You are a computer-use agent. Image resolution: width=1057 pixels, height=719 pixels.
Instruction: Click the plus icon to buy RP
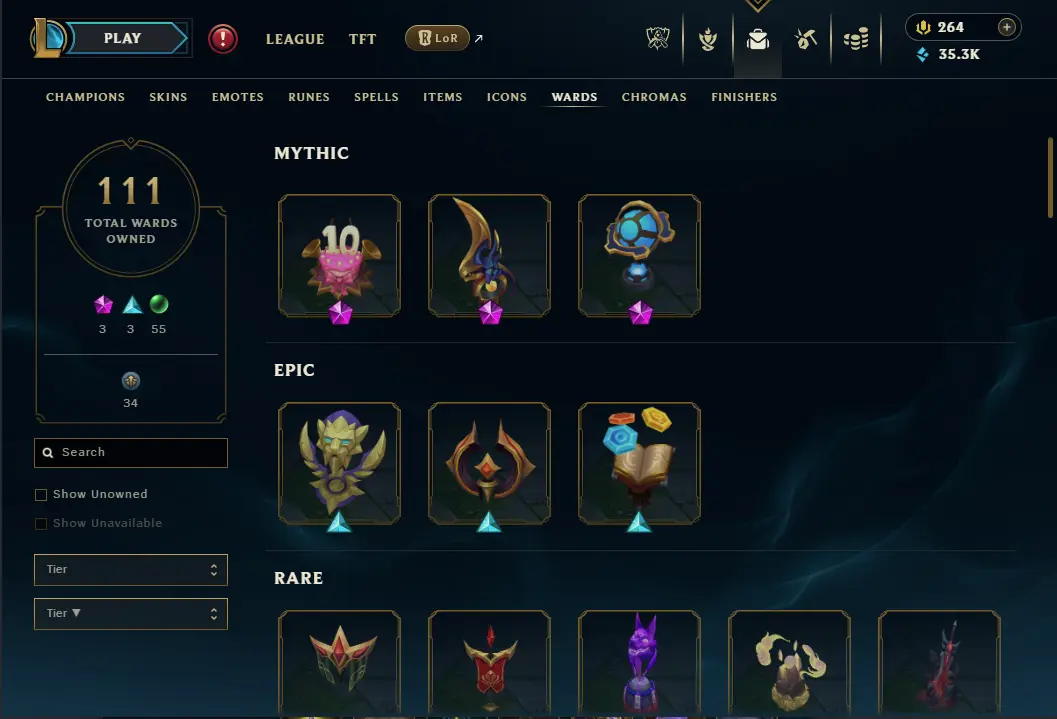click(1006, 27)
